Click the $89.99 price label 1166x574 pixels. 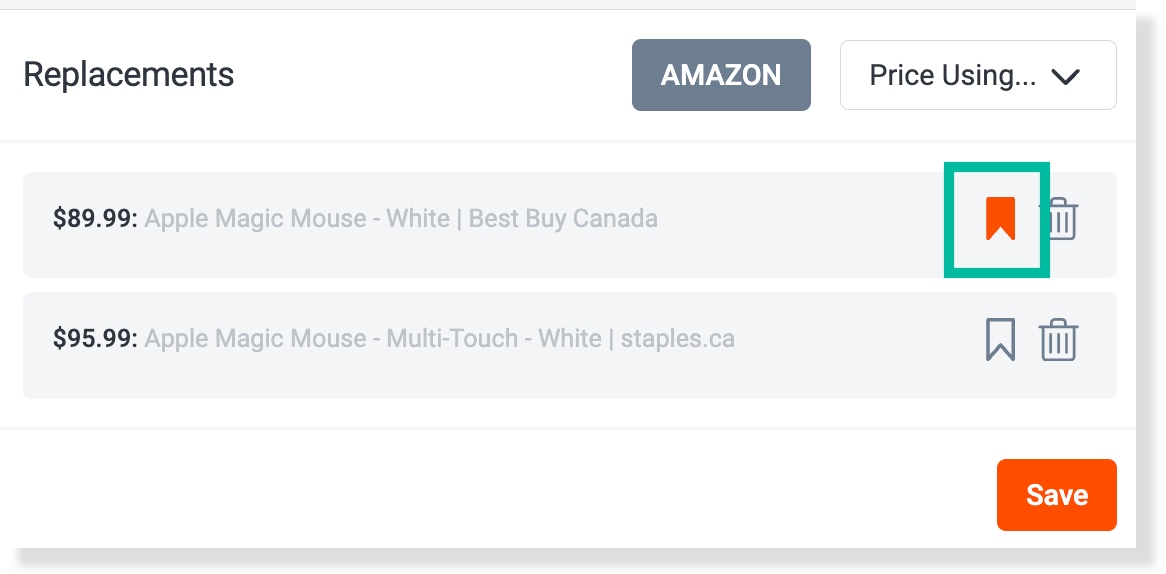coord(96,218)
